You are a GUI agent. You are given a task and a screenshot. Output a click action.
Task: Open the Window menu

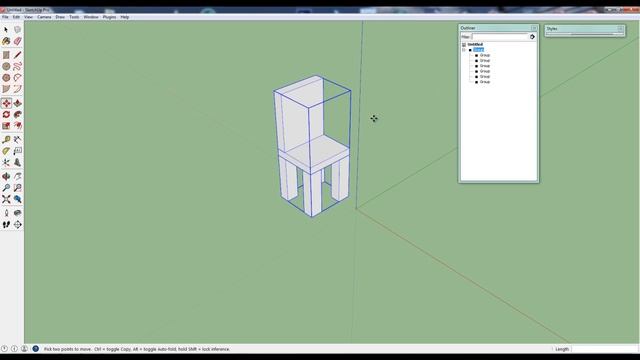pyautogui.click(x=91, y=17)
